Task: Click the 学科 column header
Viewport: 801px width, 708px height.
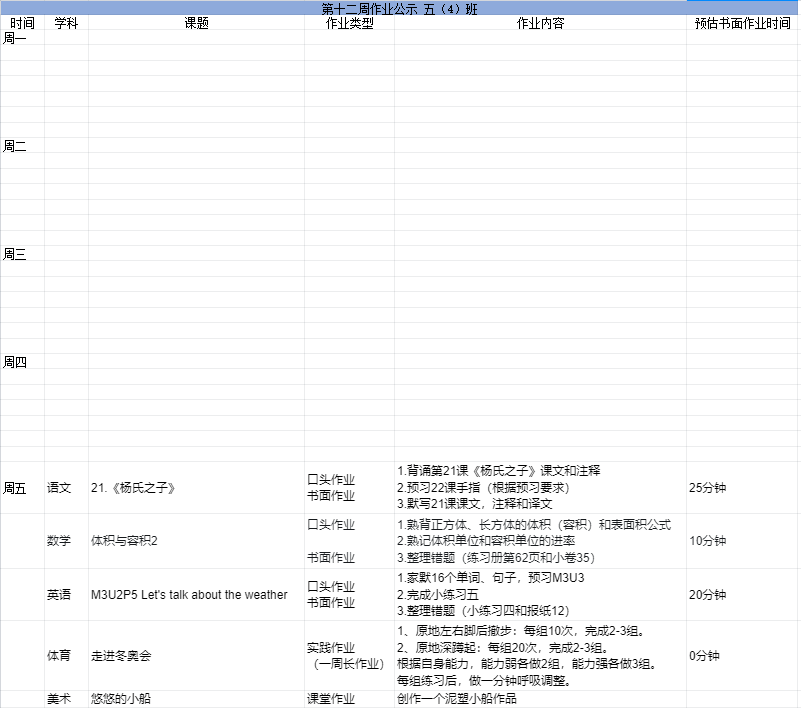Action: point(66,23)
